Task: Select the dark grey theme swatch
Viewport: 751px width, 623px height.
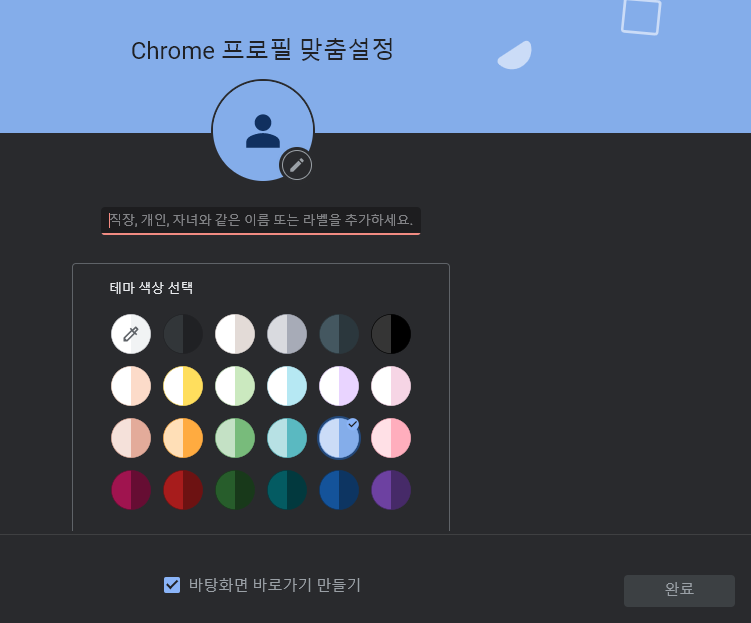Action: [183, 334]
